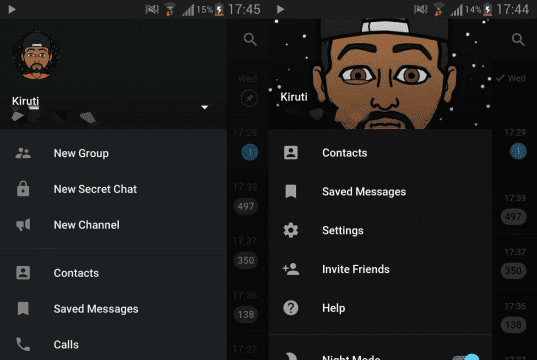The image size is (537, 360).
Task: Click the megaphone New Channel icon
Action: 23,225
